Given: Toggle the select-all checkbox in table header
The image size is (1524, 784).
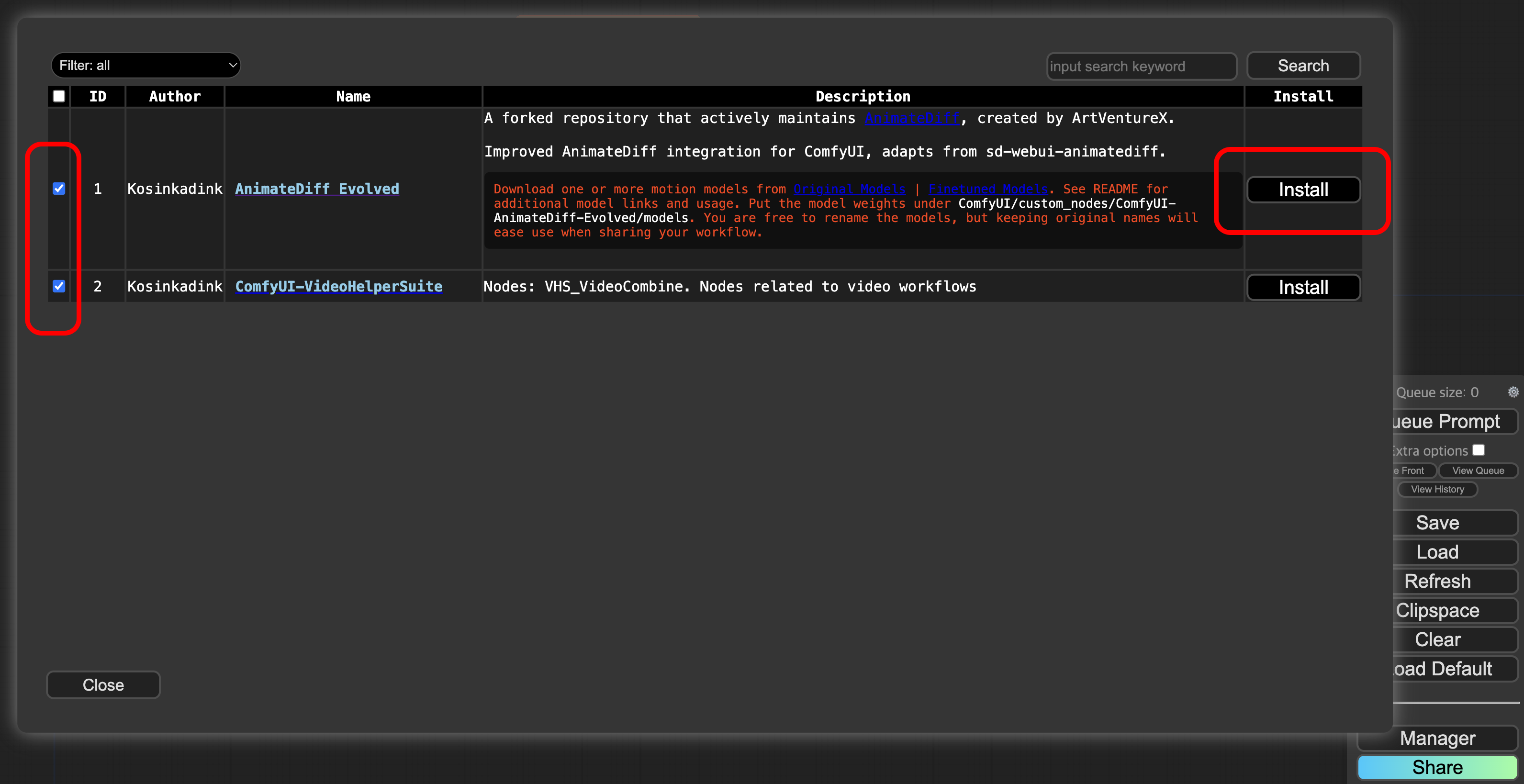Looking at the screenshot, I should [x=58, y=97].
